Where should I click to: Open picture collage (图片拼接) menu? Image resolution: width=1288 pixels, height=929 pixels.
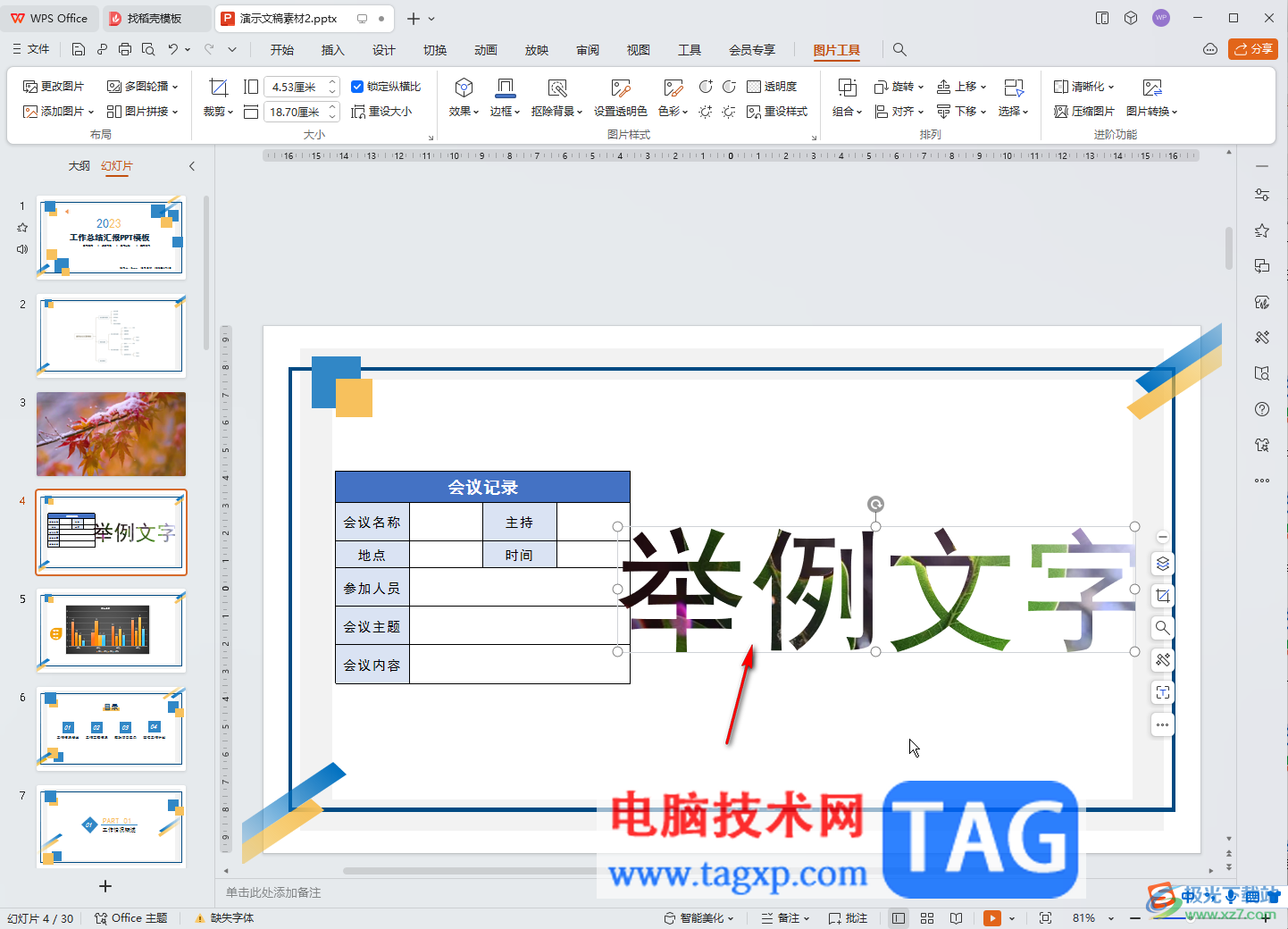(x=143, y=112)
